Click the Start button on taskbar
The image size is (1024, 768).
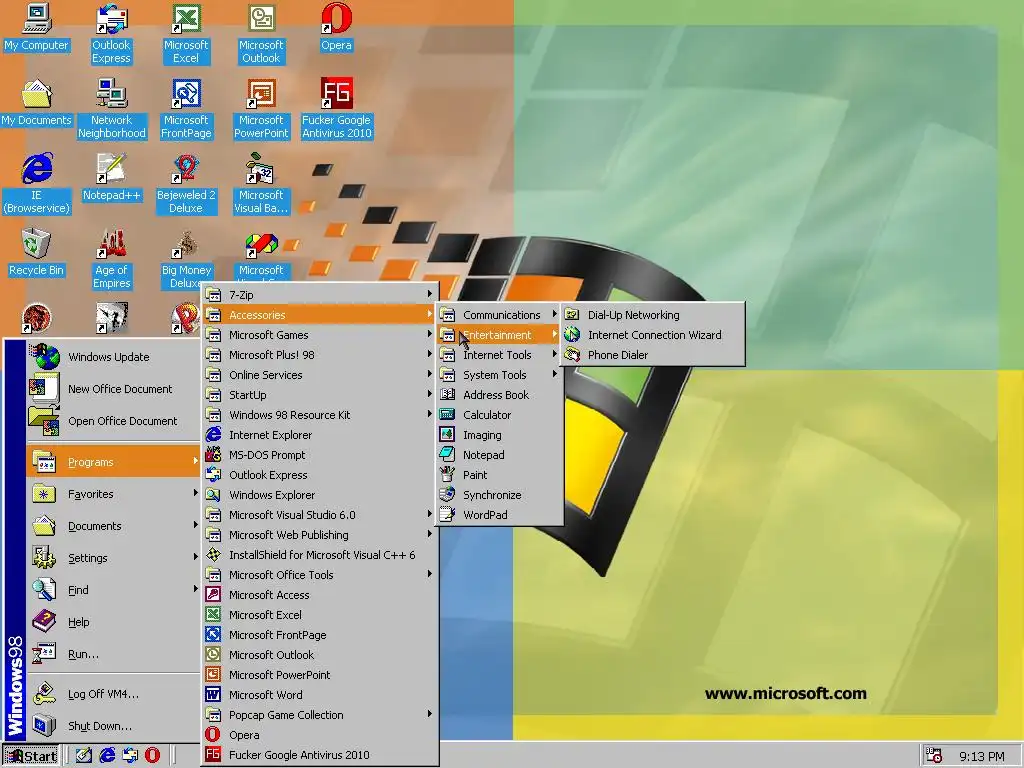point(31,756)
